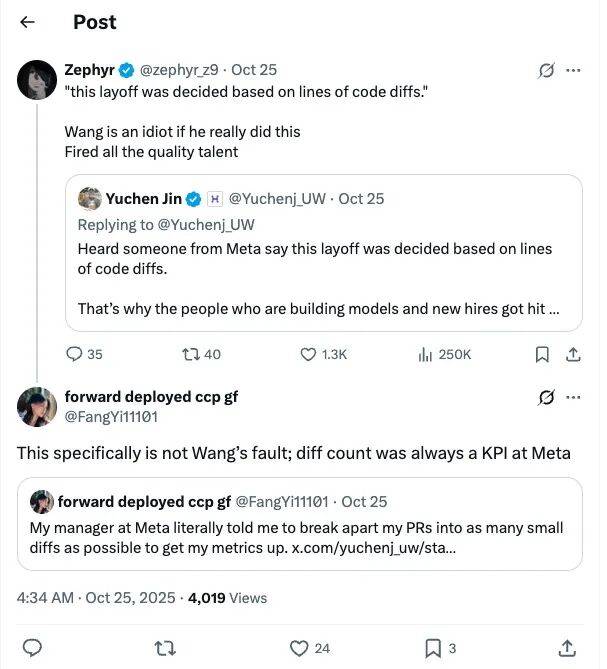The width and height of the screenshot is (607, 669).
Task: Like the main post with 24 likes
Action: (x=299, y=647)
